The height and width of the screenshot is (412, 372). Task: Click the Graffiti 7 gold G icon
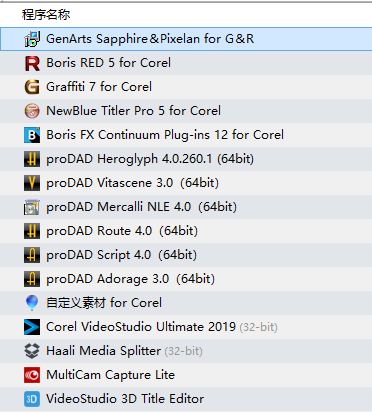click(x=32, y=87)
